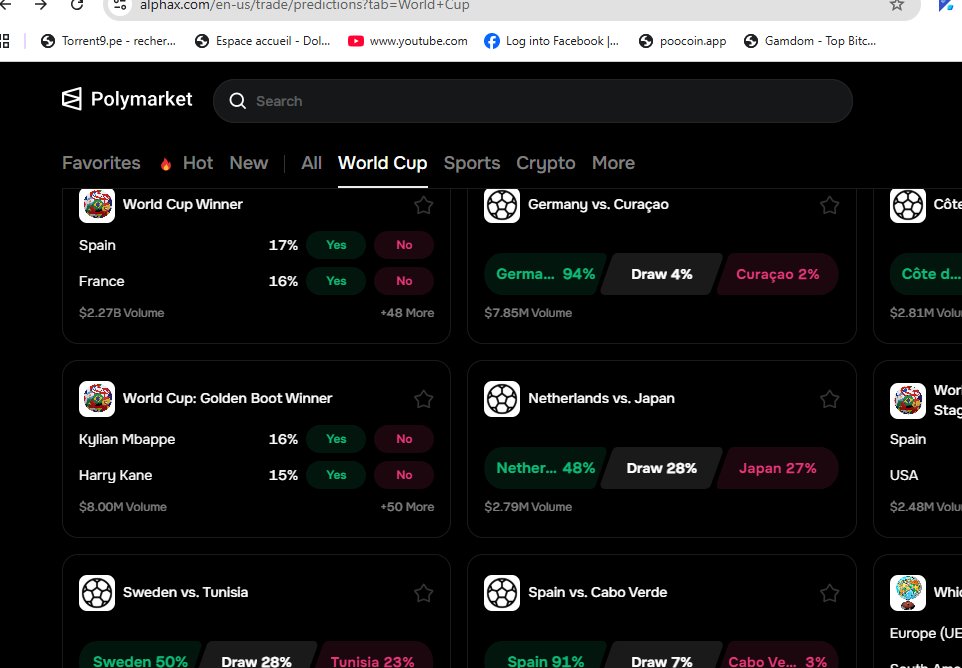
Task: Switch to the All tab
Action: tap(311, 163)
